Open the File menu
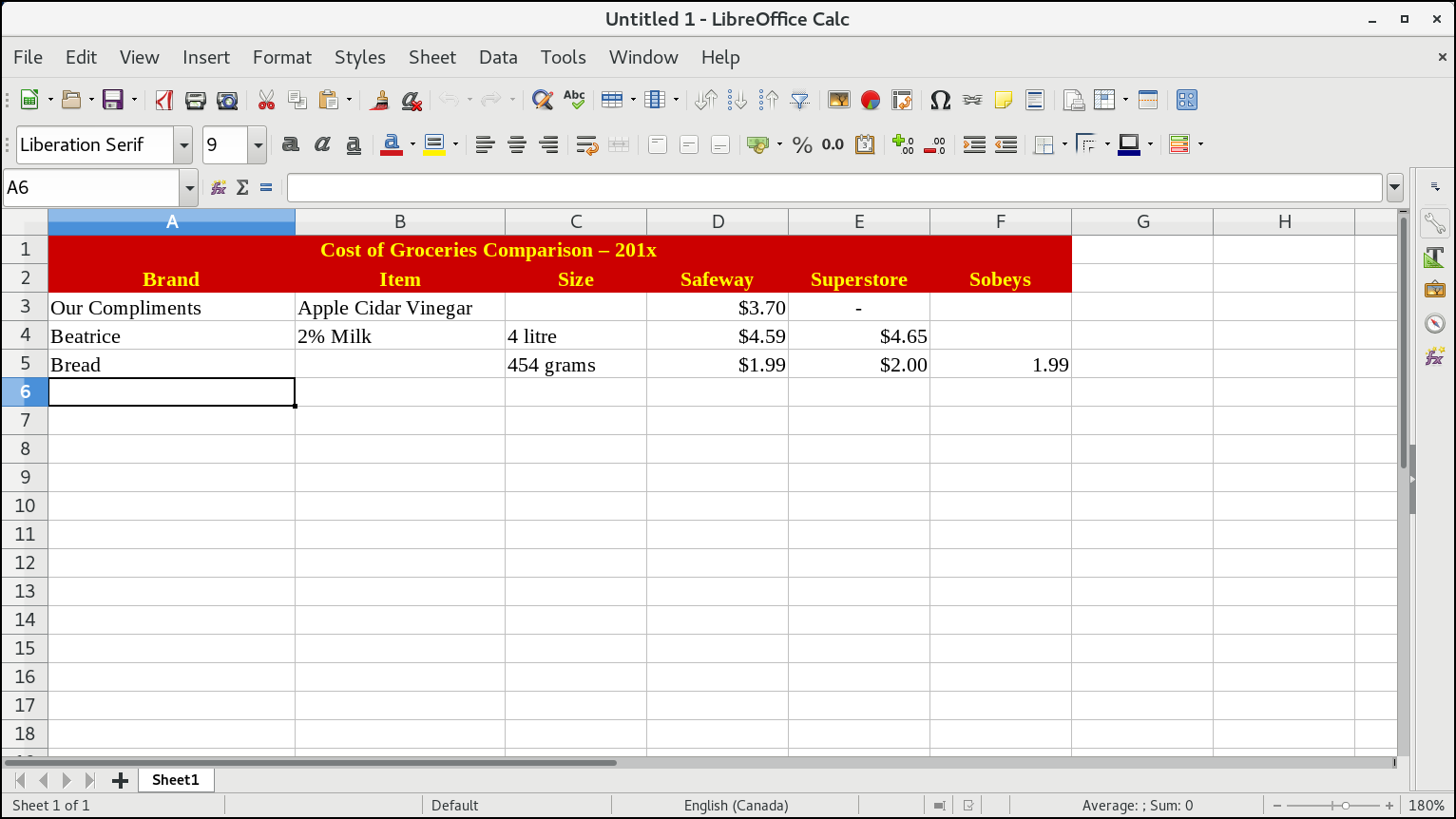Screen dimensions: 1456x819 point(28,57)
